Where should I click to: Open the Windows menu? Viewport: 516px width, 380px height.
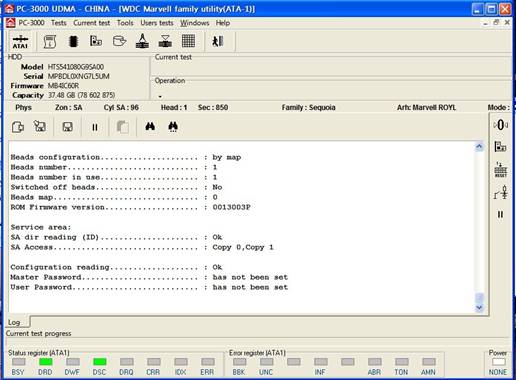(195, 23)
